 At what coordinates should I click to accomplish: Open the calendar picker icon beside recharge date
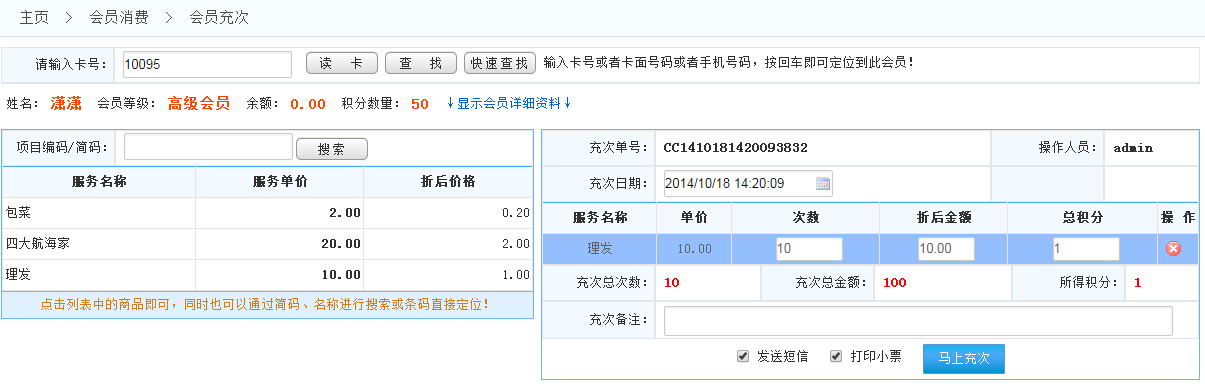click(823, 184)
